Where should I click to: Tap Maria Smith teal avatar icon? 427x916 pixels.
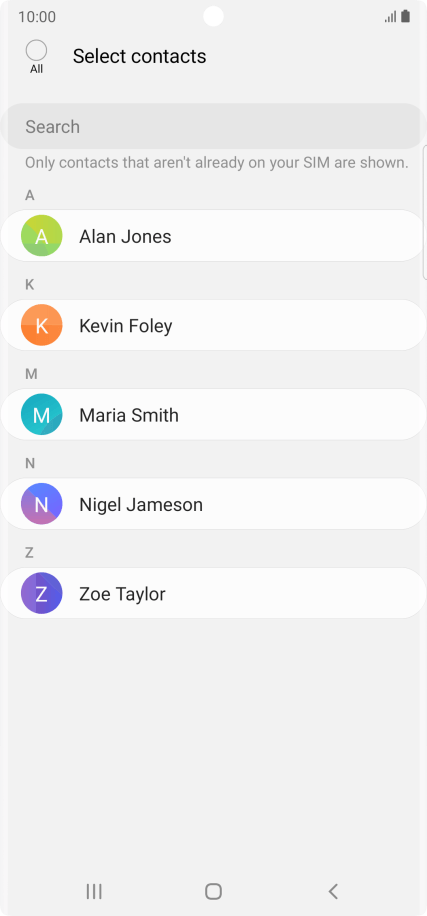point(41,414)
